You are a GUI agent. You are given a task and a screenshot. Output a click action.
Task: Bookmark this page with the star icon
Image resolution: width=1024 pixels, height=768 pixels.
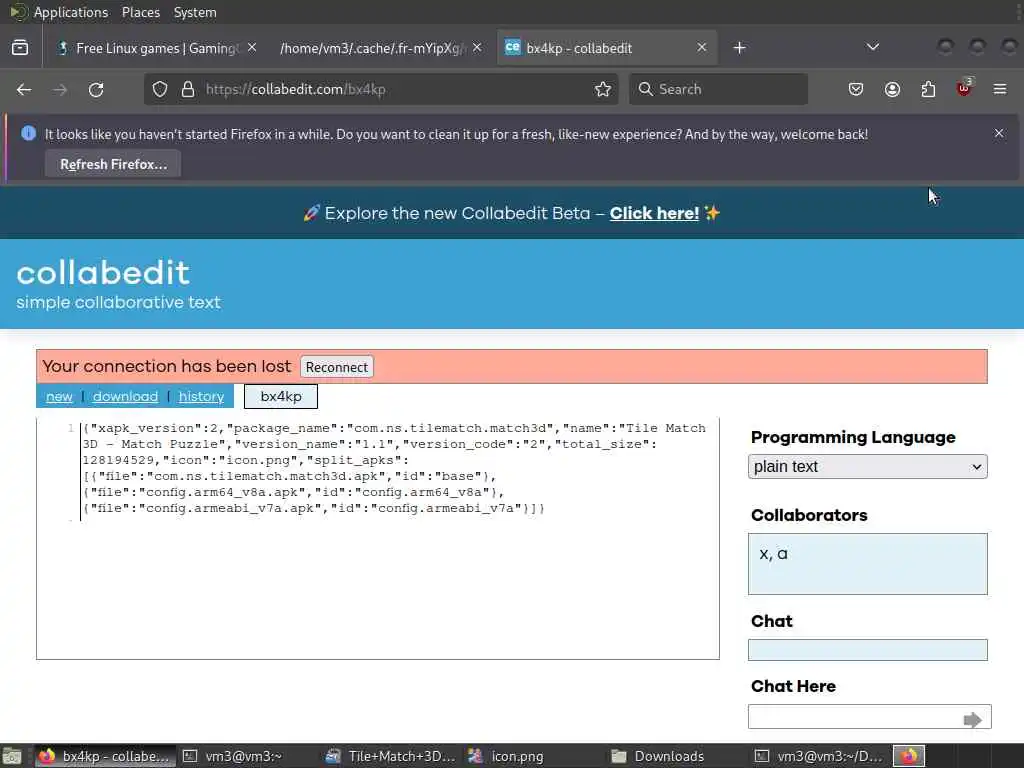click(x=603, y=89)
